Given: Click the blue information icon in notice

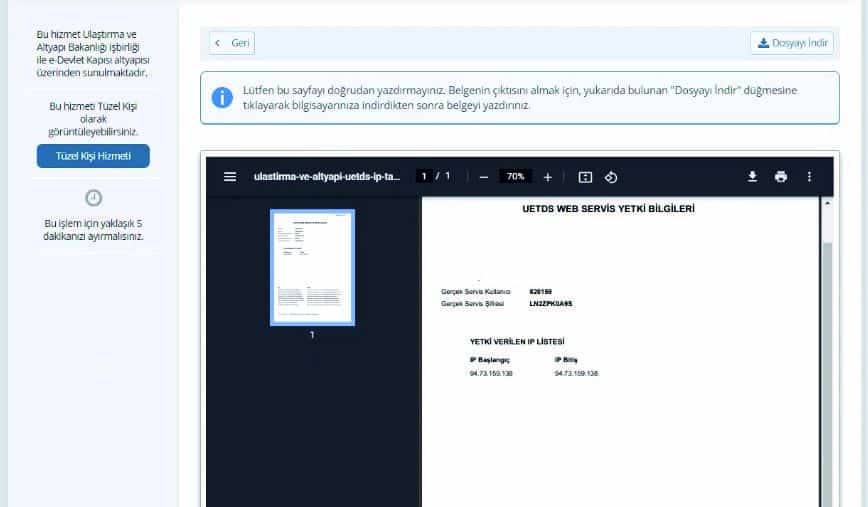Looking at the screenshot, I should [222, 97].
